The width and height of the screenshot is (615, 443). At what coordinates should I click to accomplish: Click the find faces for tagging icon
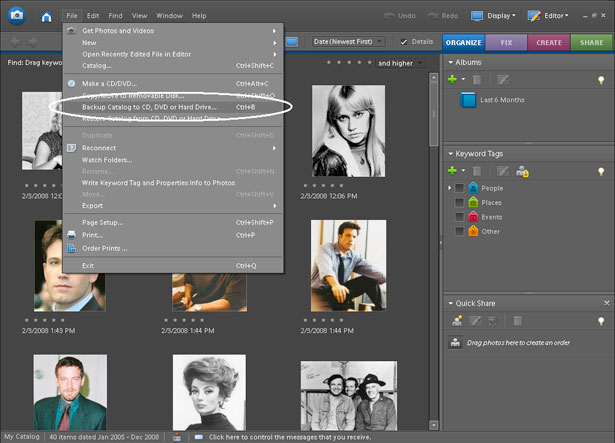point(522,171)
